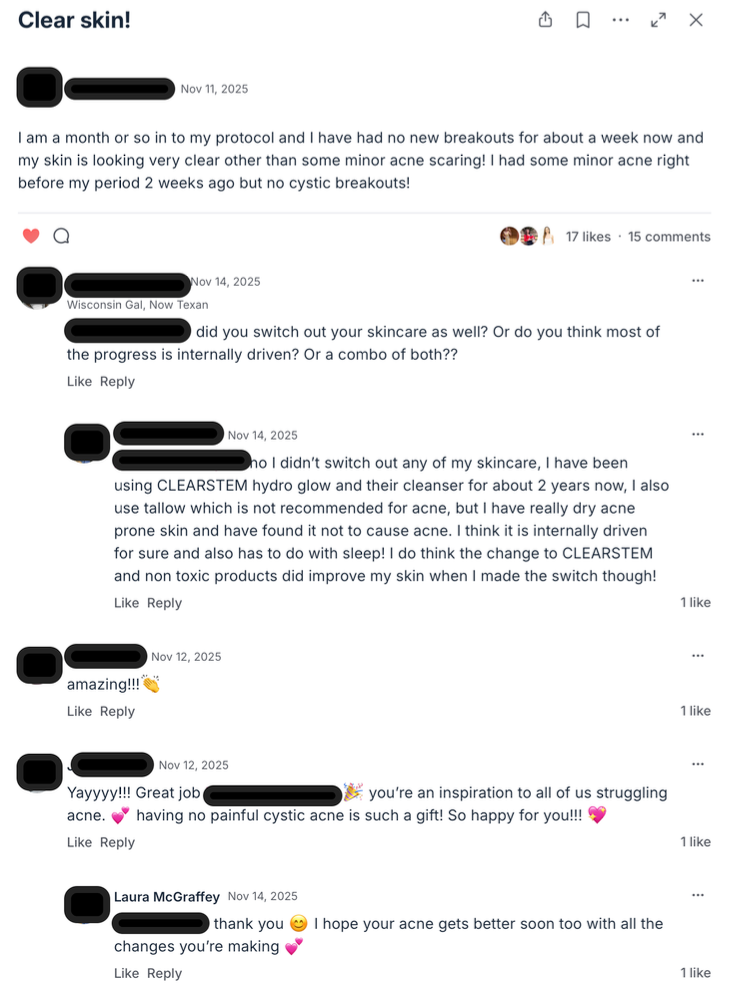Like the CLEARSTEM hydro glow reply
Image resolution: width=730 pixels, height=1000 pixels.
126,603
